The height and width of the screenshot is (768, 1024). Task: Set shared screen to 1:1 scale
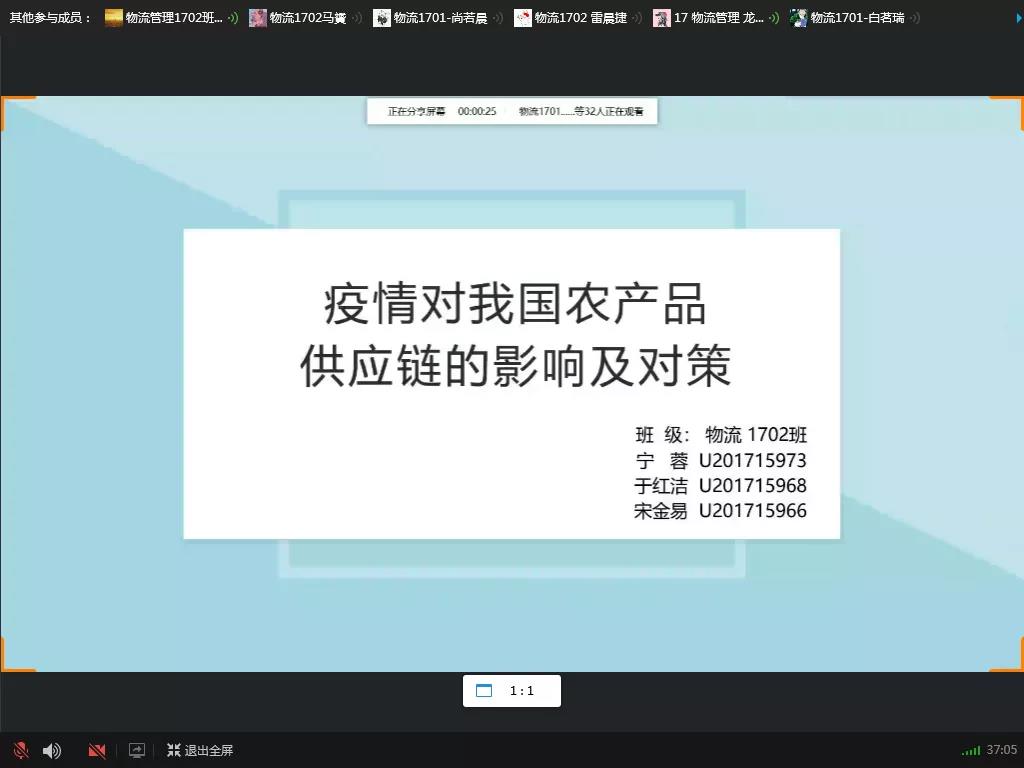[x=522, y=691]
